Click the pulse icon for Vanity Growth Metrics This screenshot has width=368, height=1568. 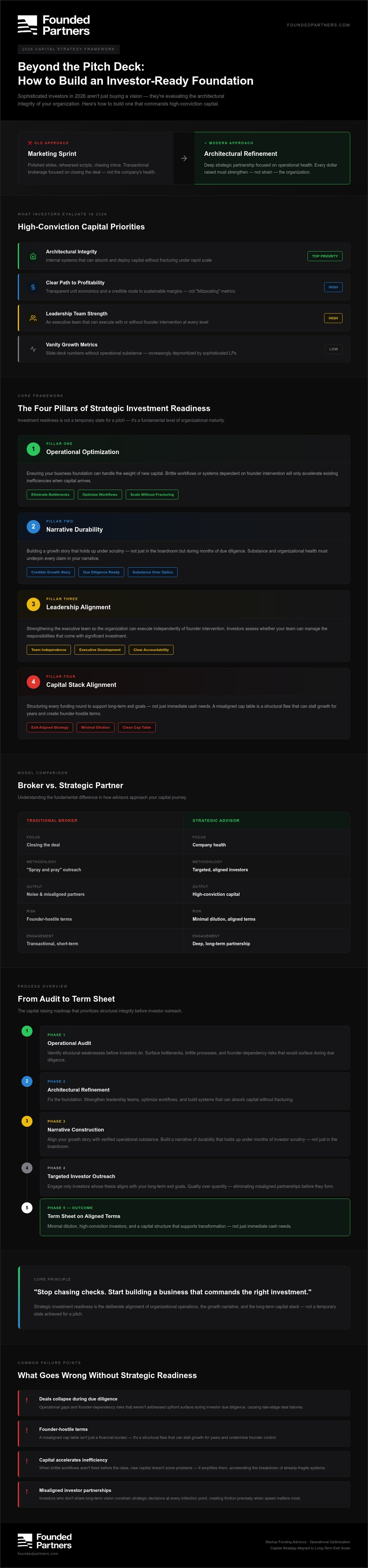33,349
